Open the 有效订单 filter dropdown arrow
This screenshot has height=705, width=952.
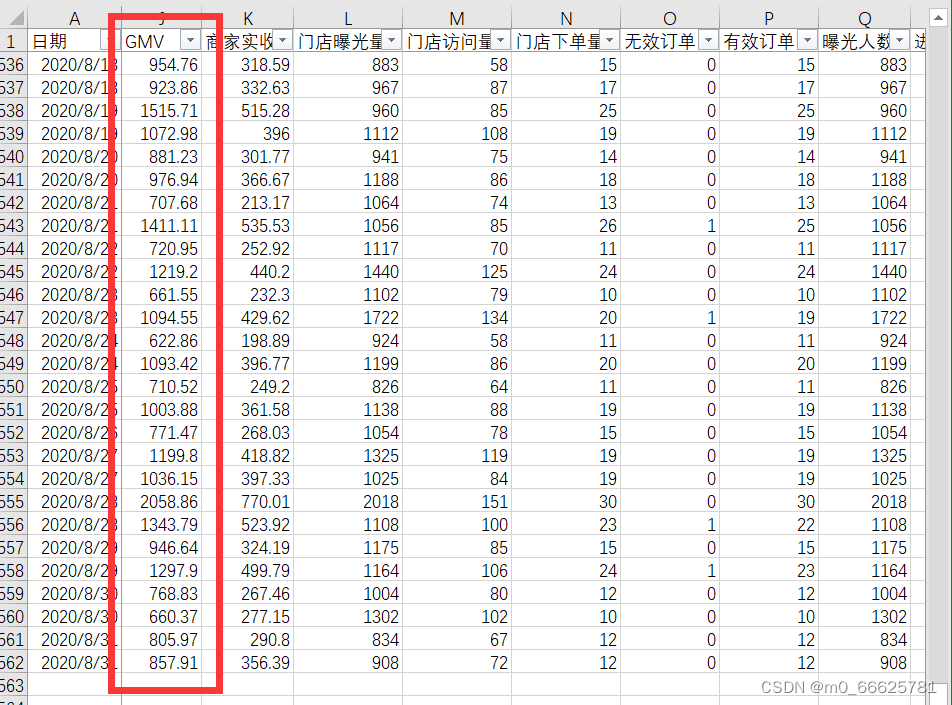(808, 41)
